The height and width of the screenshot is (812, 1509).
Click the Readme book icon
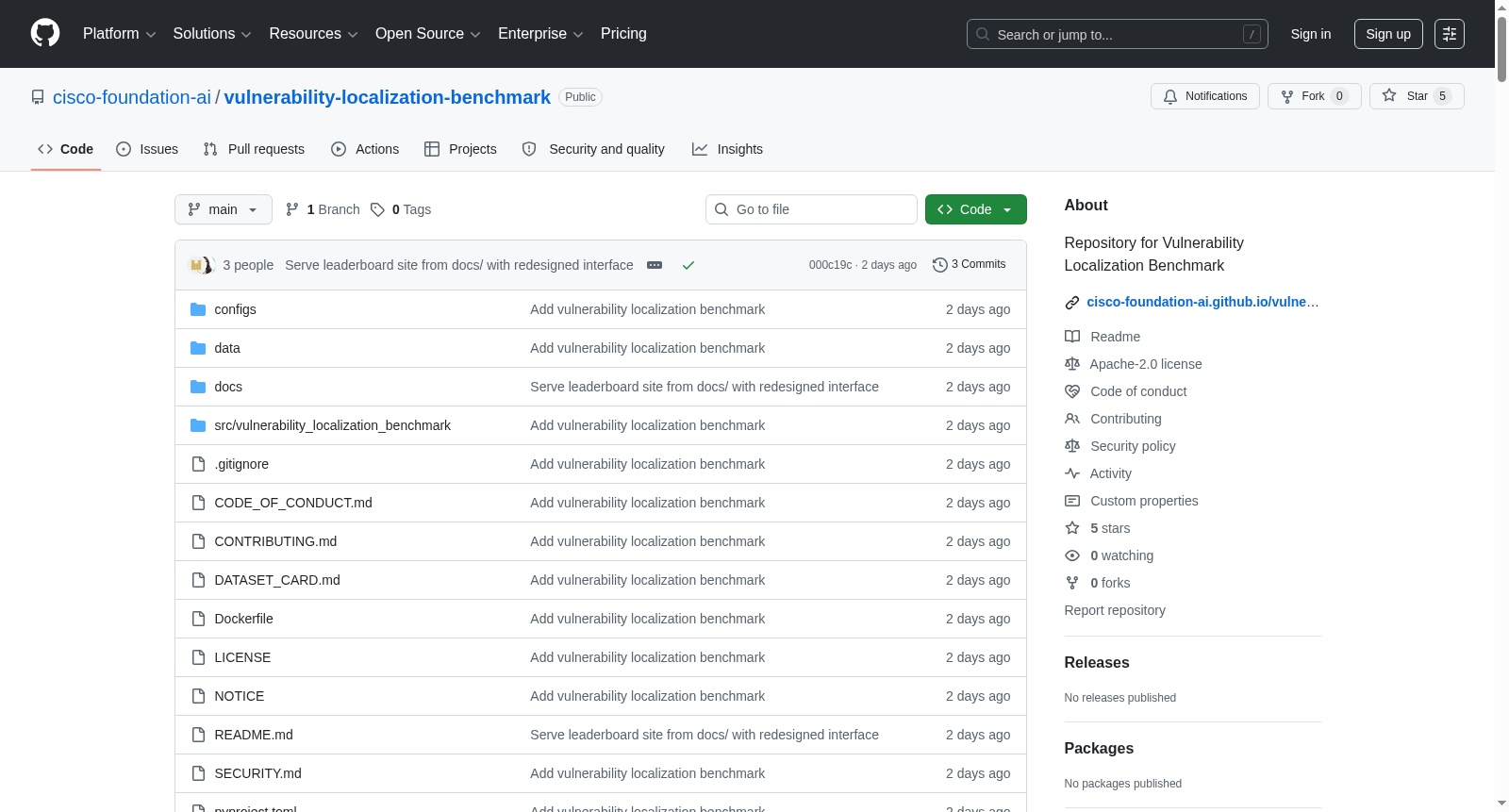[x=1072, y=337]
